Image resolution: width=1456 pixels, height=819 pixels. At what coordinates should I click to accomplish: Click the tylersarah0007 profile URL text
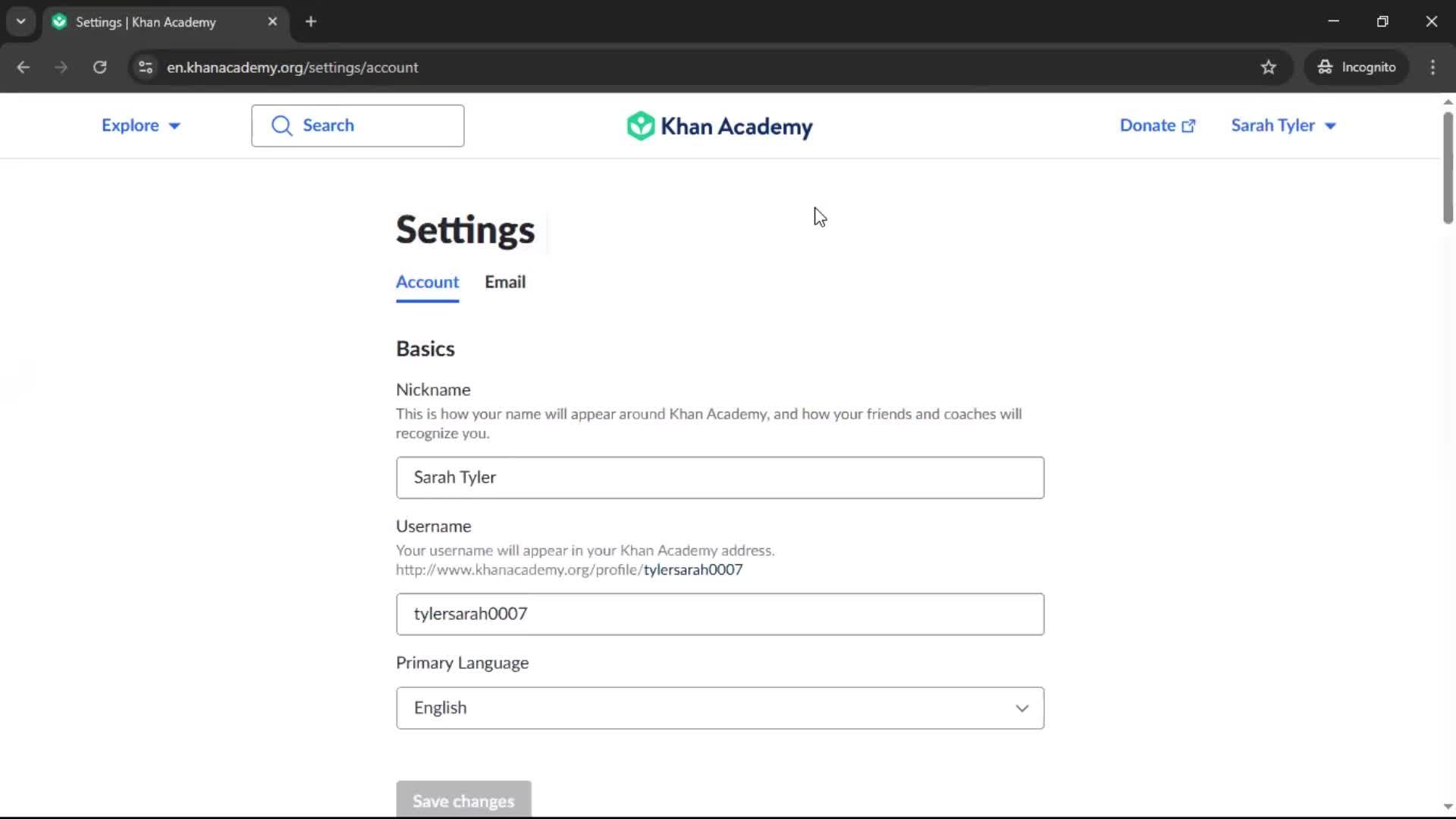[x=693, y=570]
